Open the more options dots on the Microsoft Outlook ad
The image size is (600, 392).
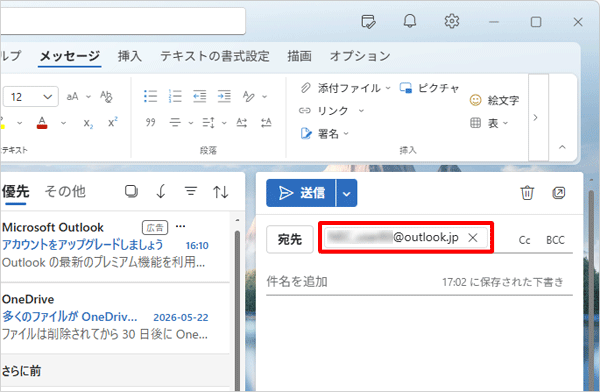pyautogui.click(x=180, y=226)
